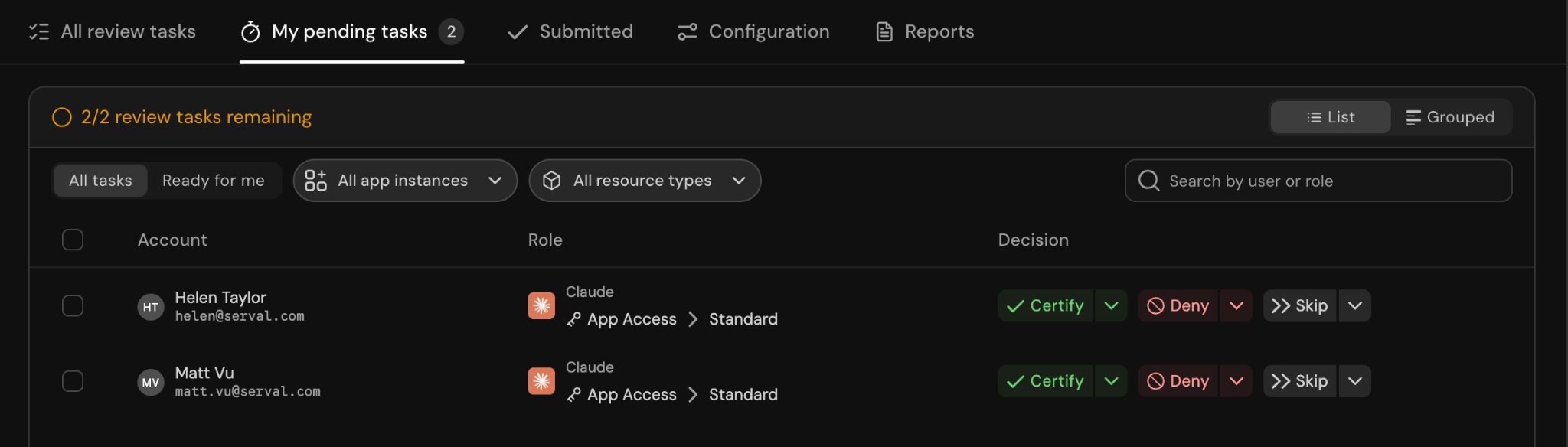Check the Matt Vu row checkbox
Screen dimensions: 1568x447
coord(73,381)
